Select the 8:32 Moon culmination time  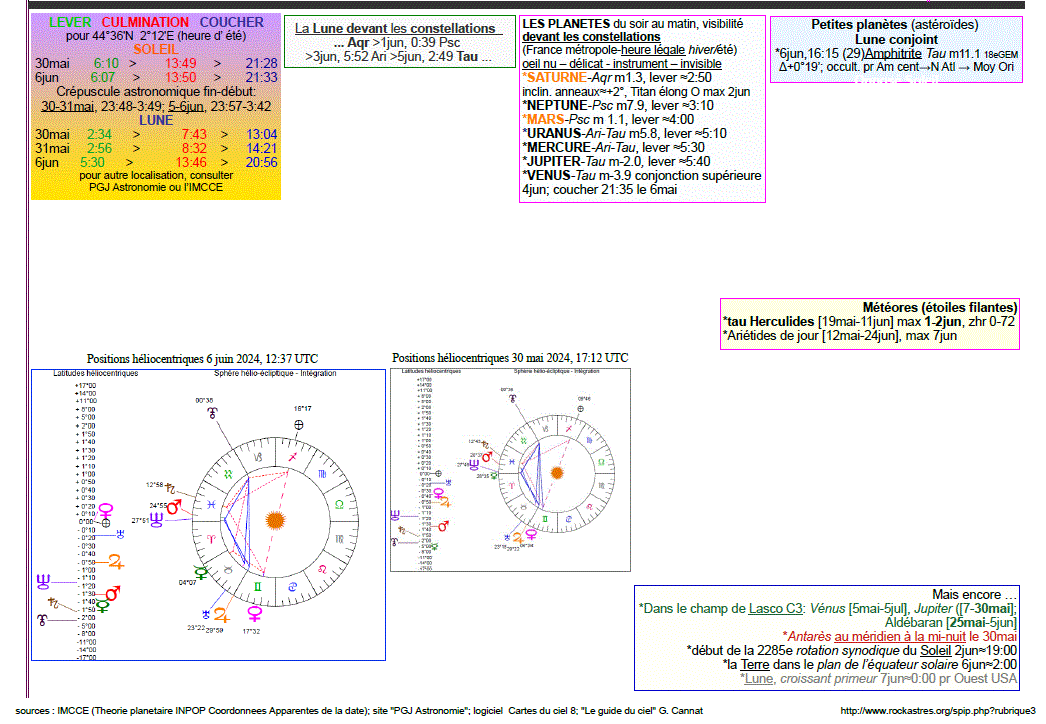pos(194,148)
